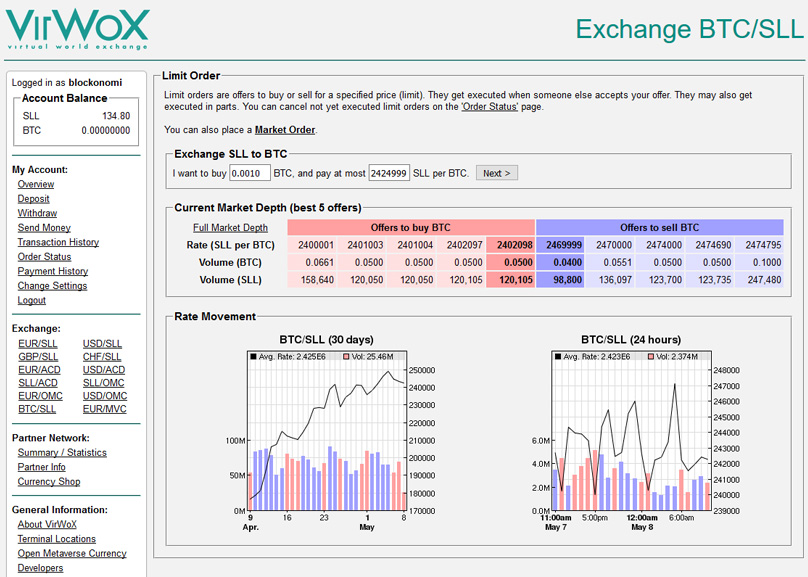Select best buy rate 2402098
This screenshot has width=808, height=577.
511,245
